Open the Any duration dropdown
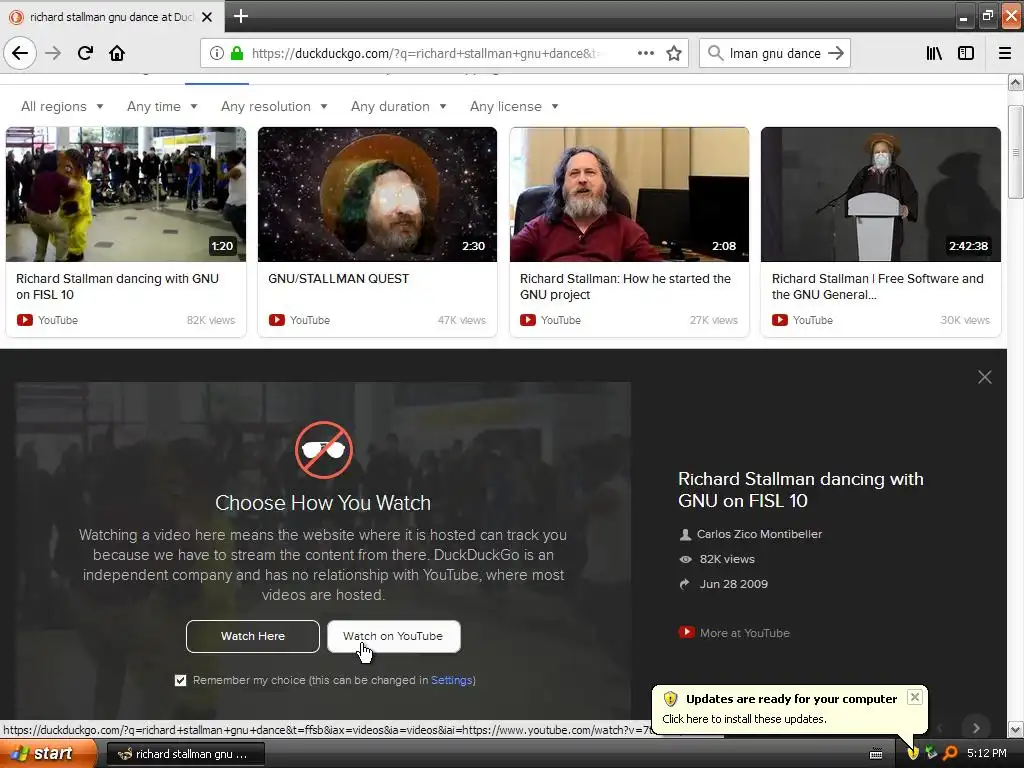Image resolution: width=1024 pixels, height=768 pixels. pos(398,106)
